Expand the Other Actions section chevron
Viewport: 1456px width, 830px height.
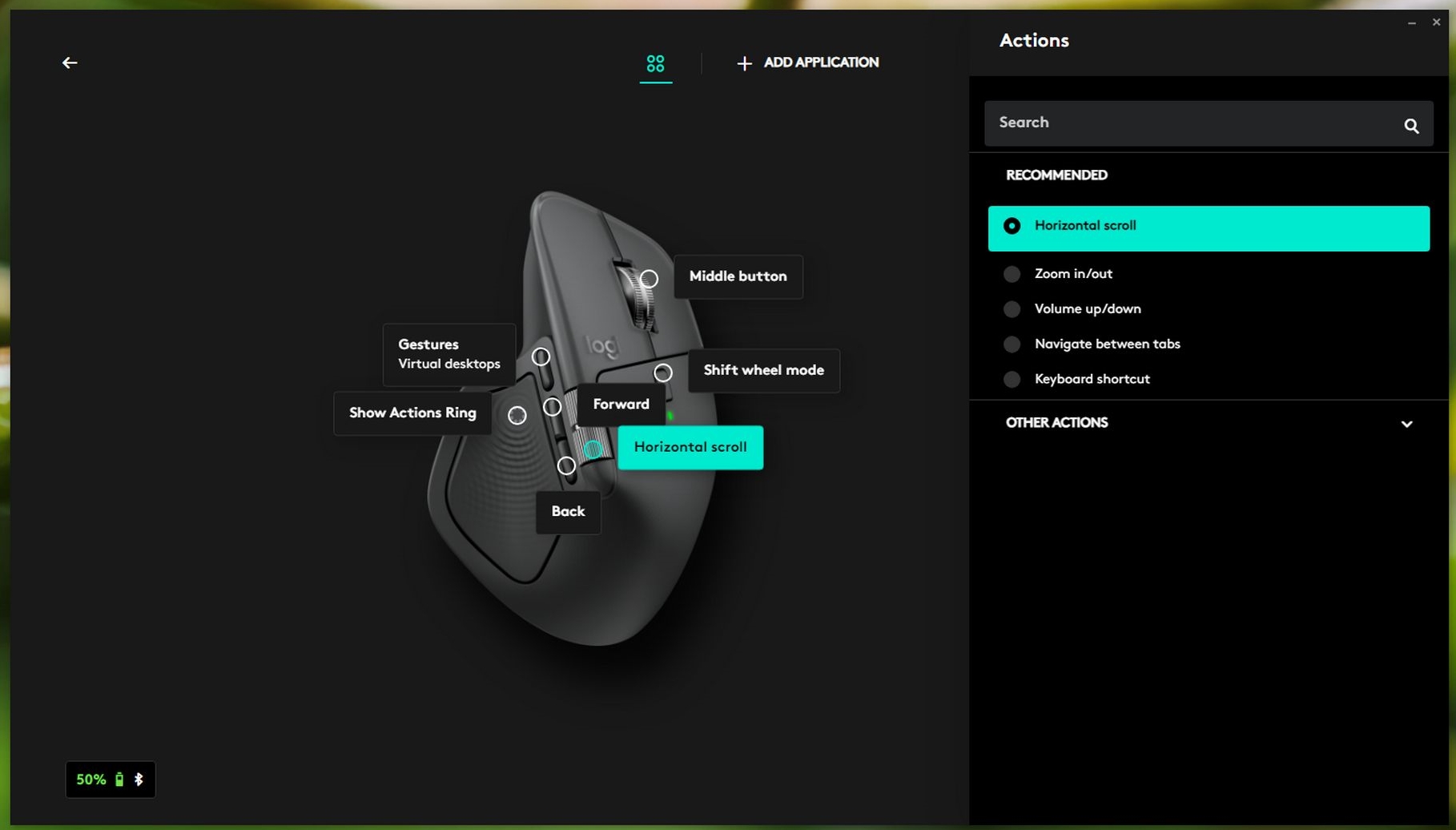1406,424
